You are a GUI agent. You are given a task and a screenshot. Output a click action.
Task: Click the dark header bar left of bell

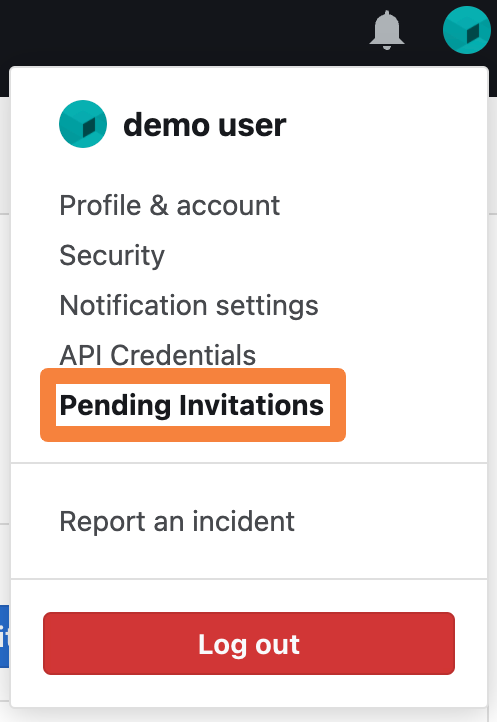click(184, 32)
